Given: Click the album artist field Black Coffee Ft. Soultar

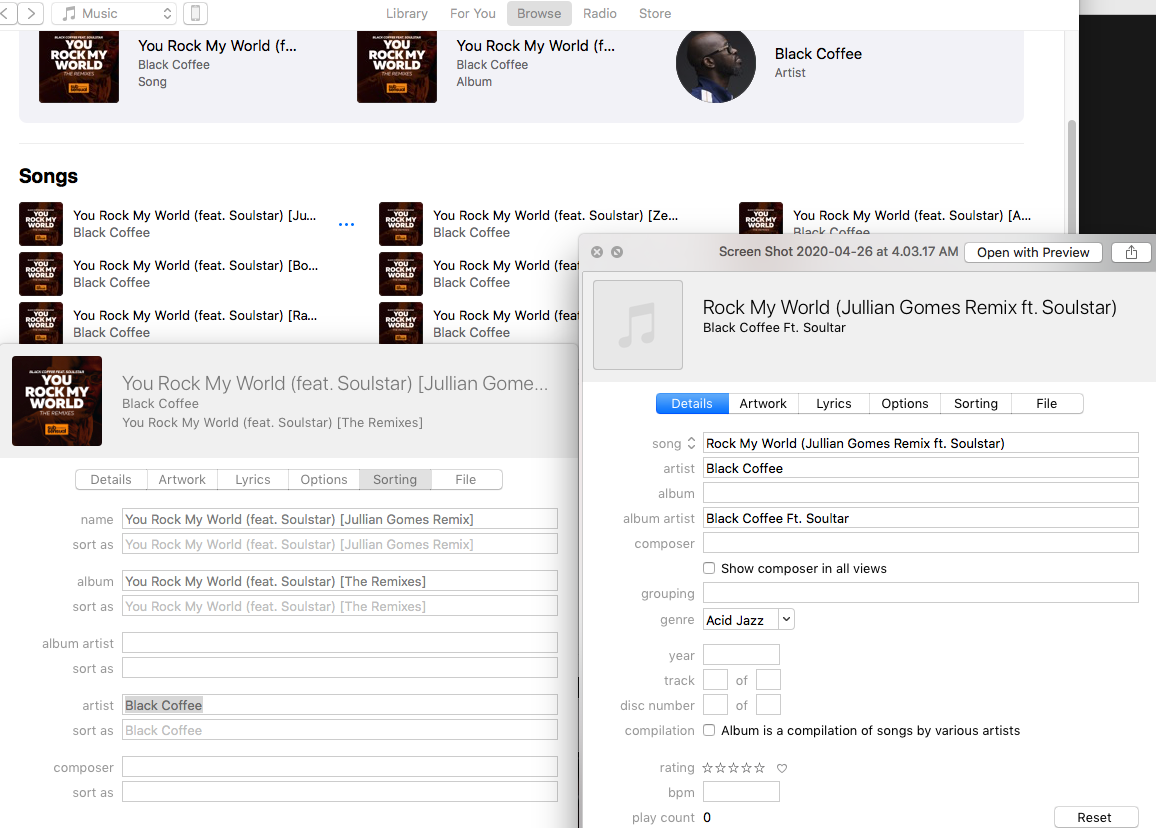Looking at the screenshot, I should pos(921,518).
